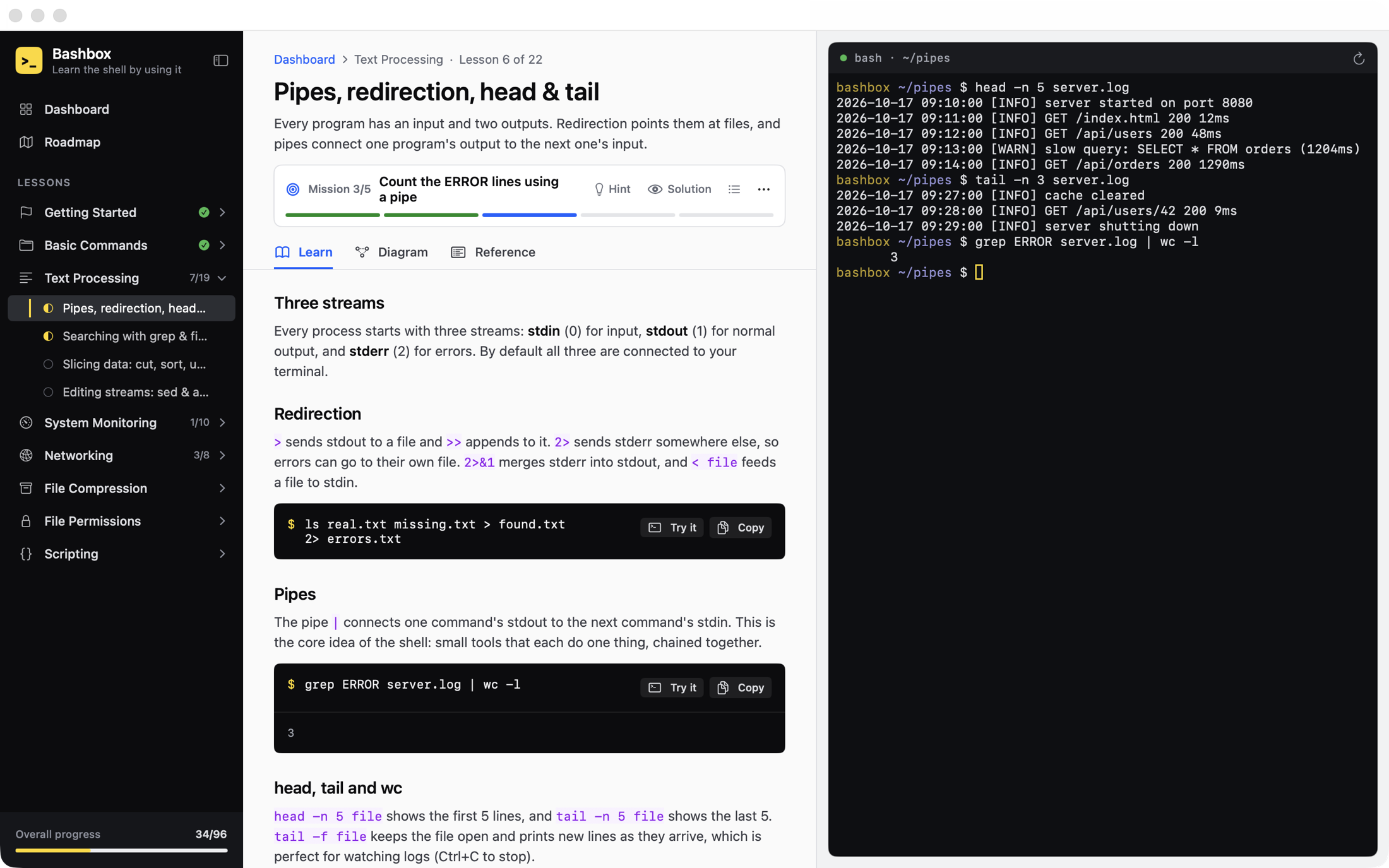Click the terminal title 'bash · ~/pipes'

pyautogui.click(x=902, y=58)
